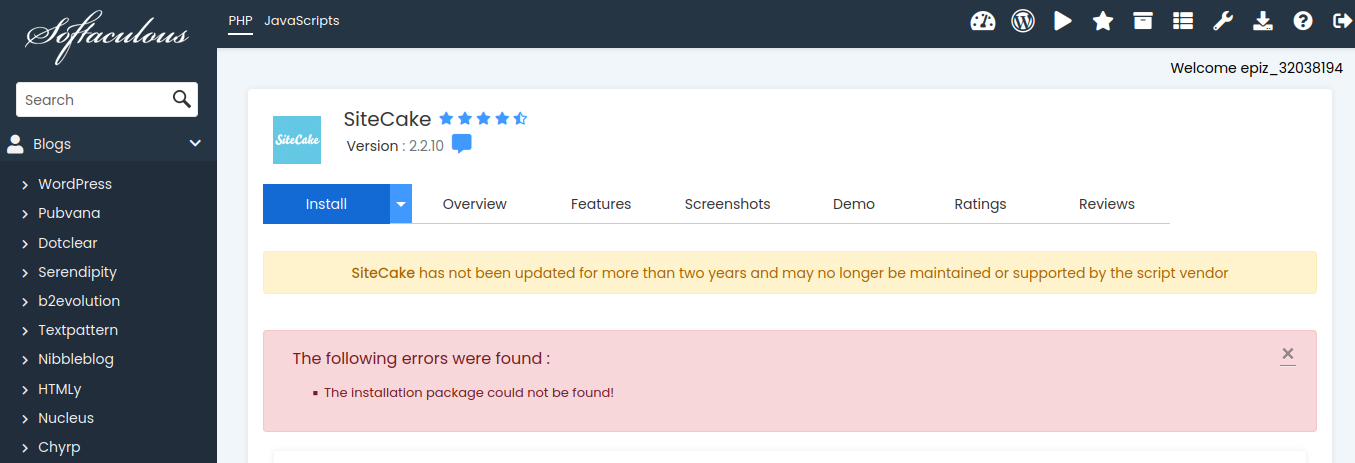Screen dimensions: 1355x463
Task: Collapse the Blogs category in sidebar
Action: (195, 144)
